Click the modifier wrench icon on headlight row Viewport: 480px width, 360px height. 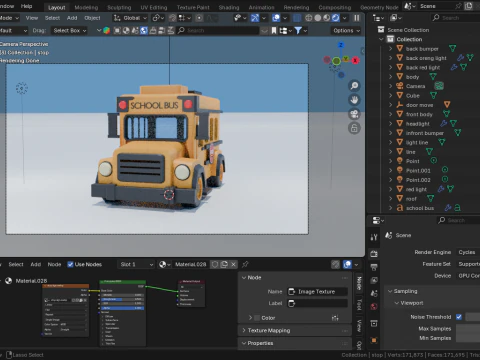[x=443, y=124]
